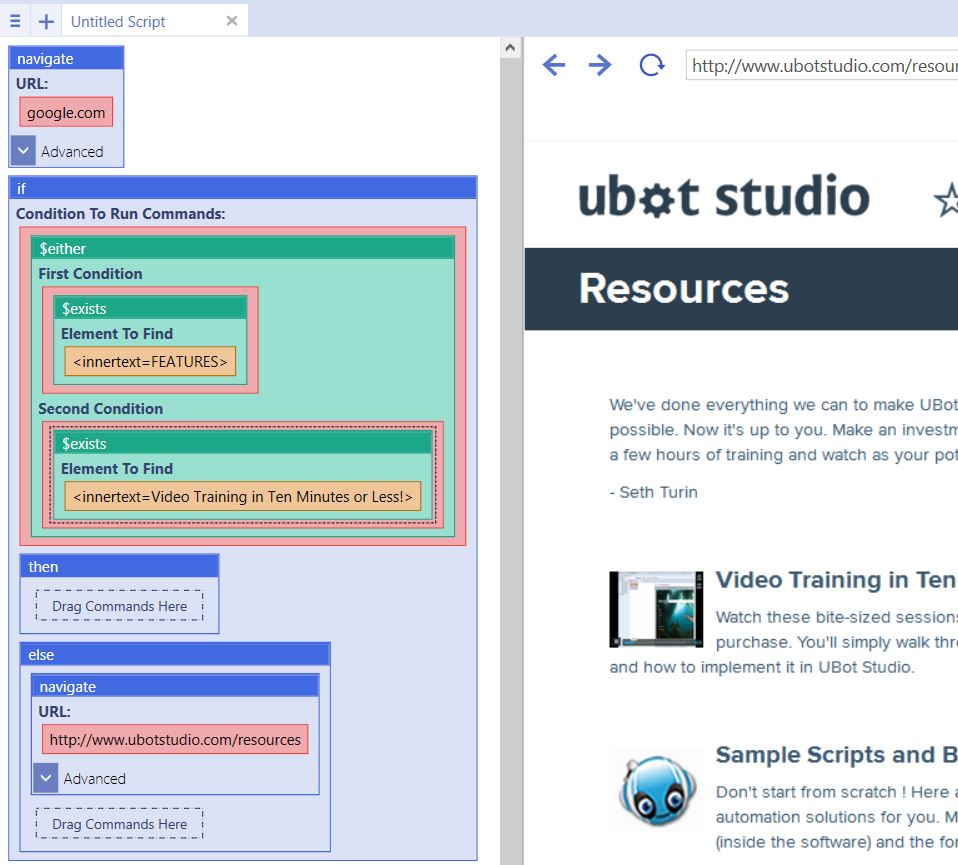Reload the browser page
The width and height of the screenshot is (958, 865).
pyautogui.click(x=651, y=65)
